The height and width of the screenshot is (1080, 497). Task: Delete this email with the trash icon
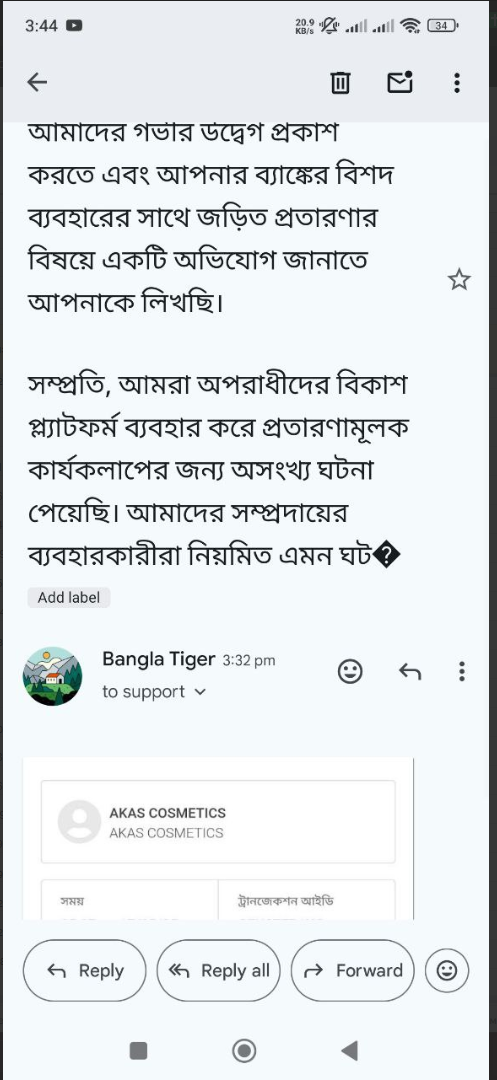tap(340, 83)
